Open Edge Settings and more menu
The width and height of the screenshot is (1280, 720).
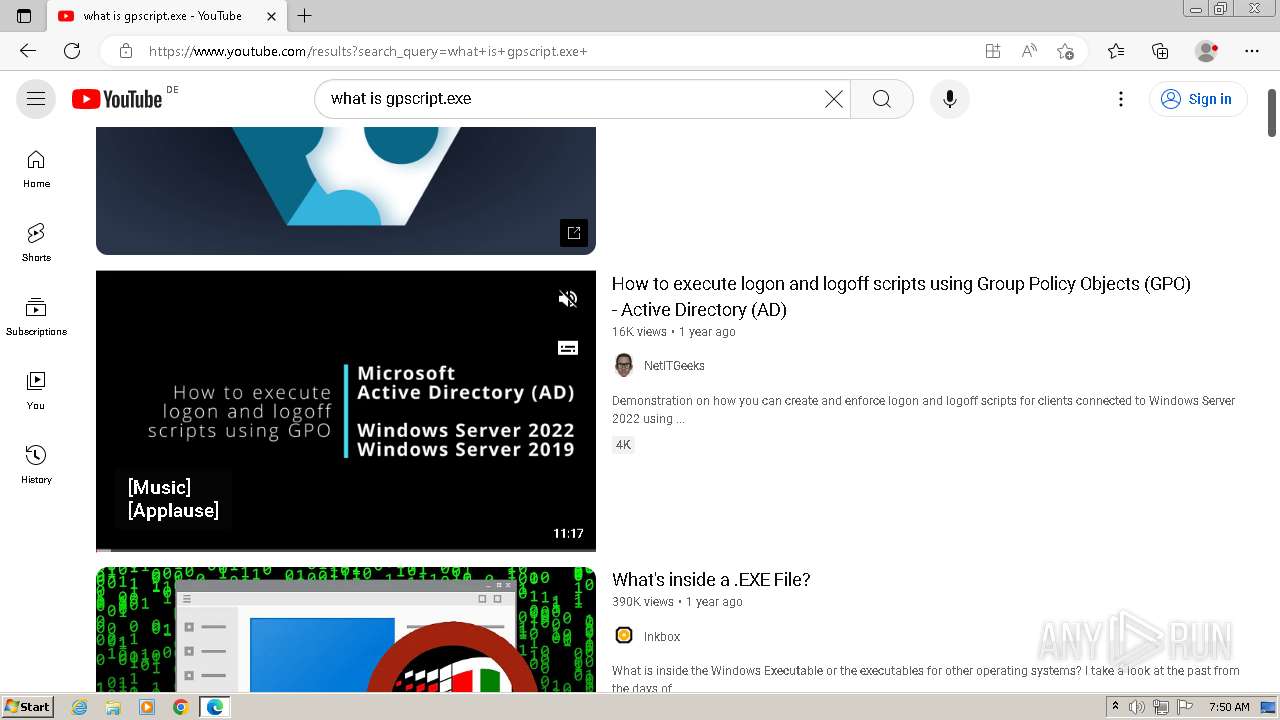[1252, 51]
